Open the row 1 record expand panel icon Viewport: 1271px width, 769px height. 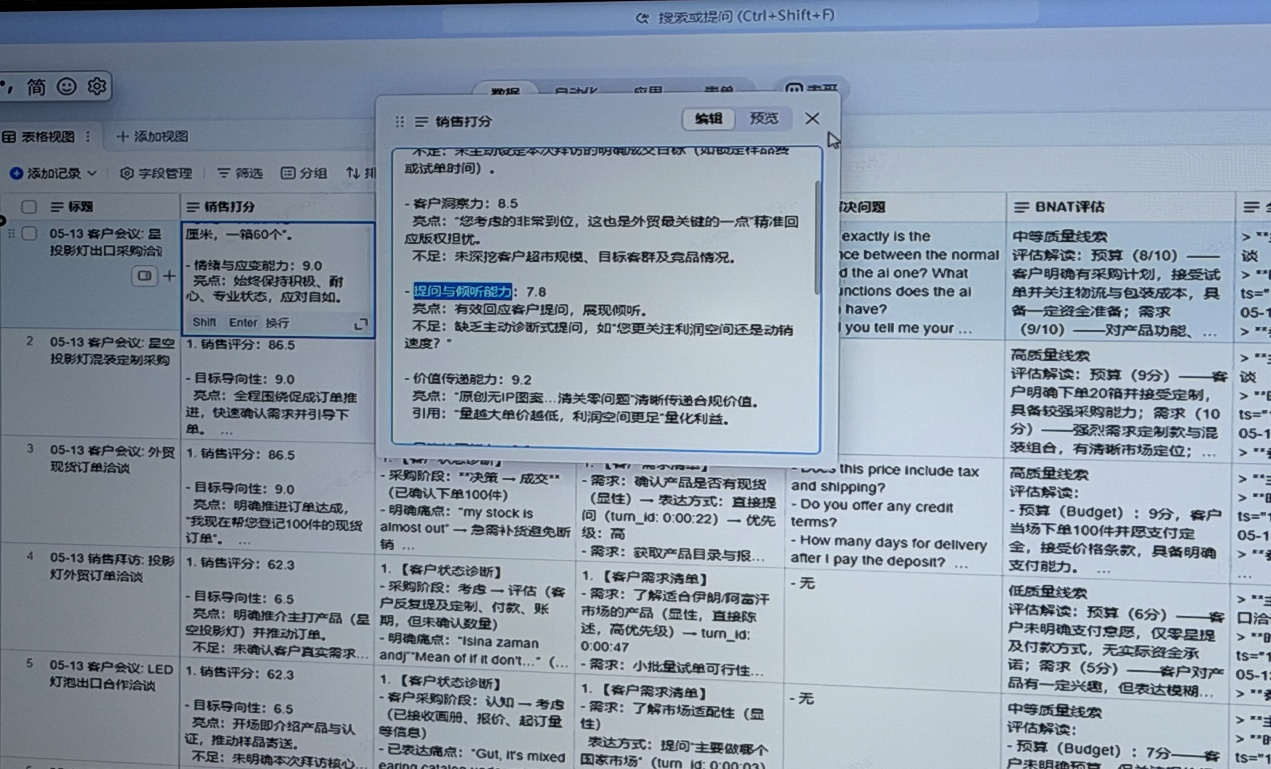click(145, 275)
